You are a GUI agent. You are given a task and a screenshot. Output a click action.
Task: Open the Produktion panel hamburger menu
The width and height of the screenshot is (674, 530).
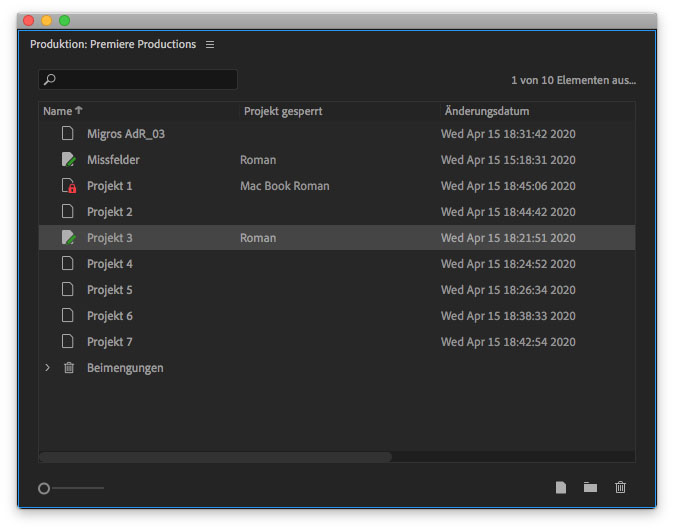point(210,45)
